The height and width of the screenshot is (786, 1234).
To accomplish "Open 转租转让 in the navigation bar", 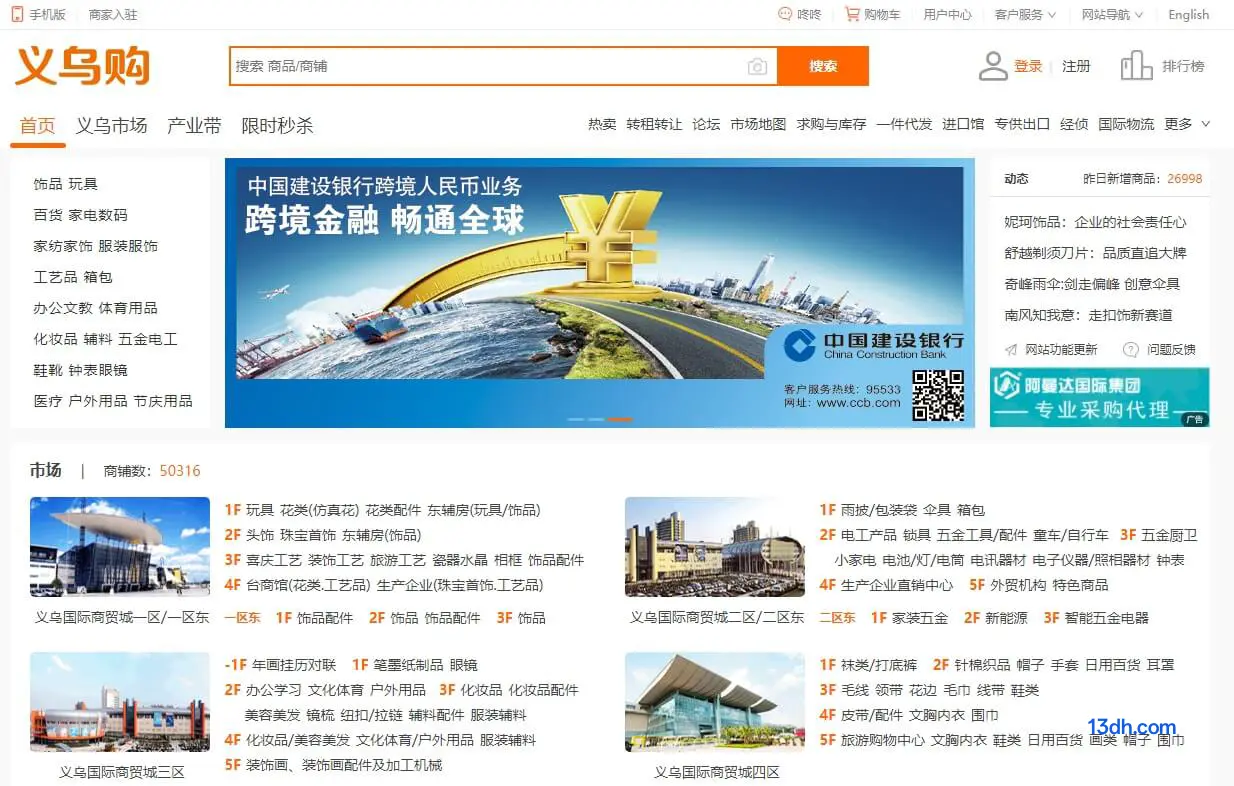I will (654, 124).
